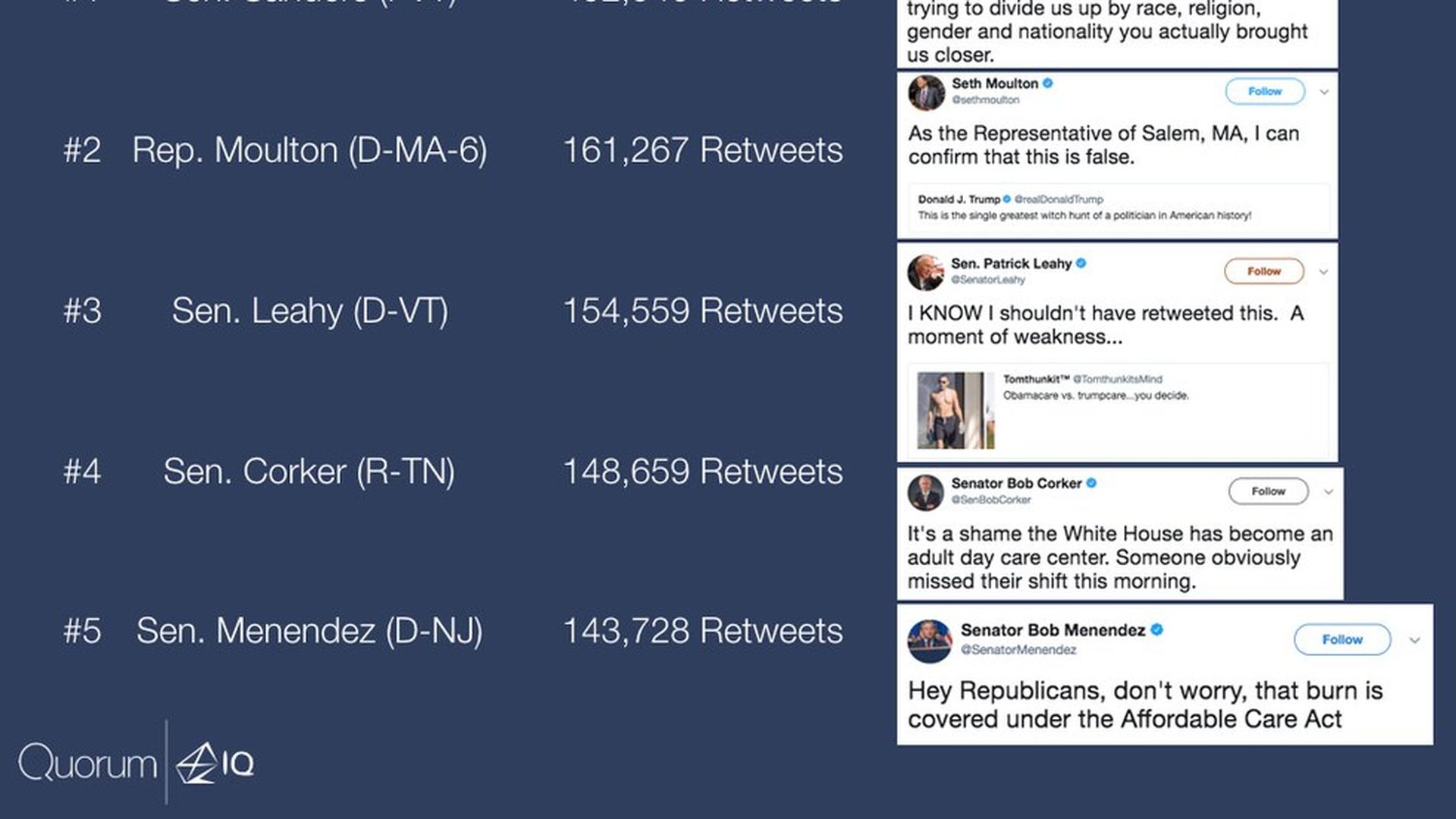Open the quoted Donald J. Trump tweet

[x=1115, y=208]
